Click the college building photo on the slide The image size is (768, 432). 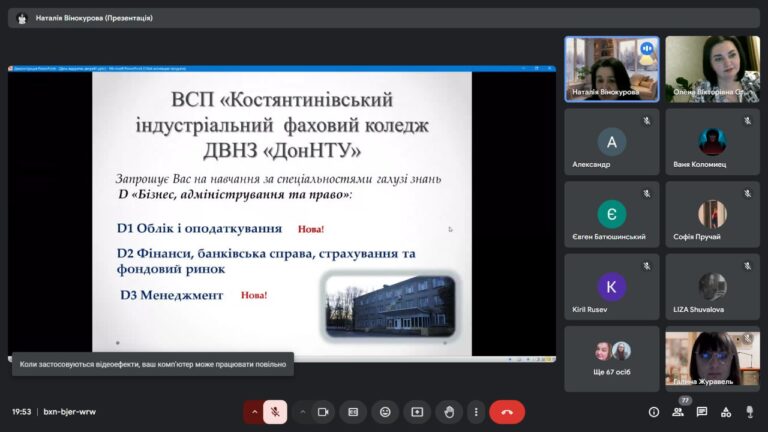(x=390, y=306)
